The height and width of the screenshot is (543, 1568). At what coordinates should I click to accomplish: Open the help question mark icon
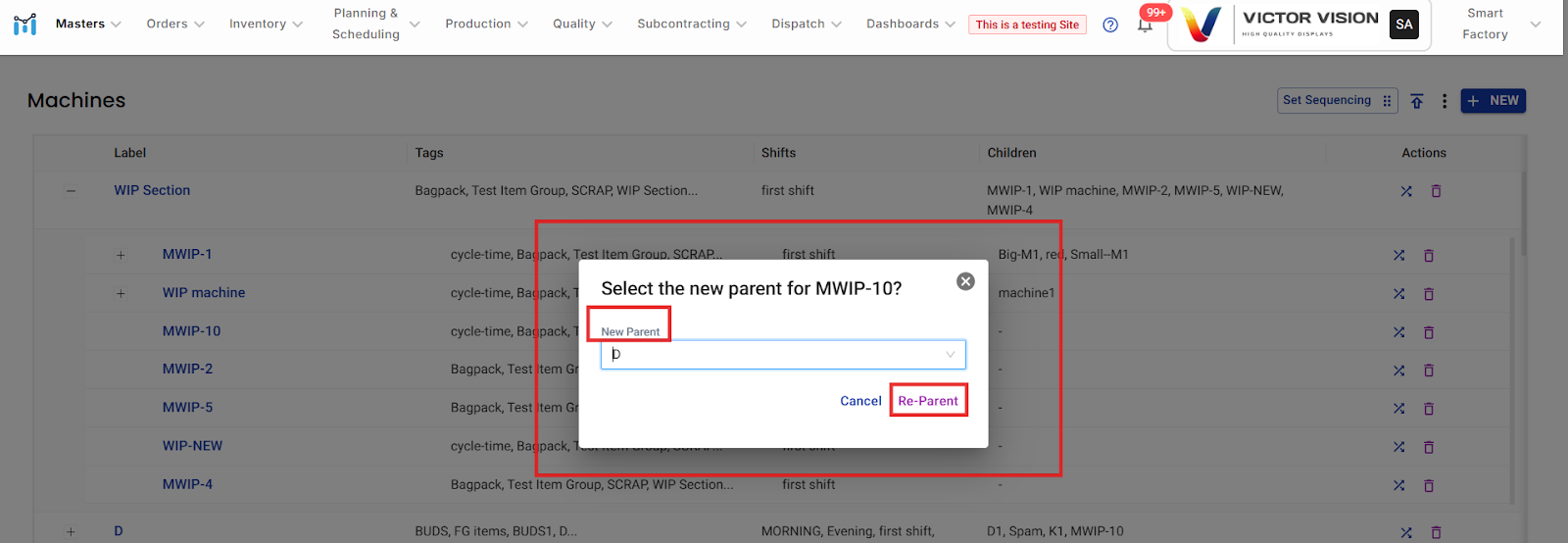click(x=1110, y=25)
